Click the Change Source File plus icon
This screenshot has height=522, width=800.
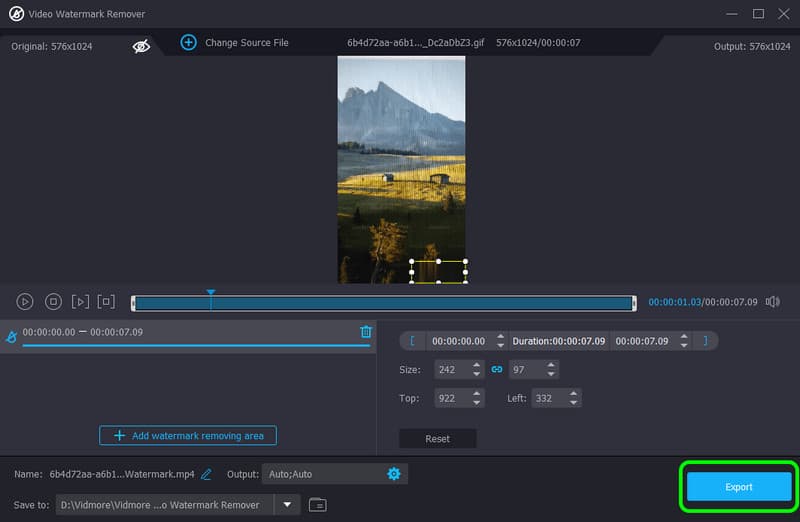click(x=188, y=42)
